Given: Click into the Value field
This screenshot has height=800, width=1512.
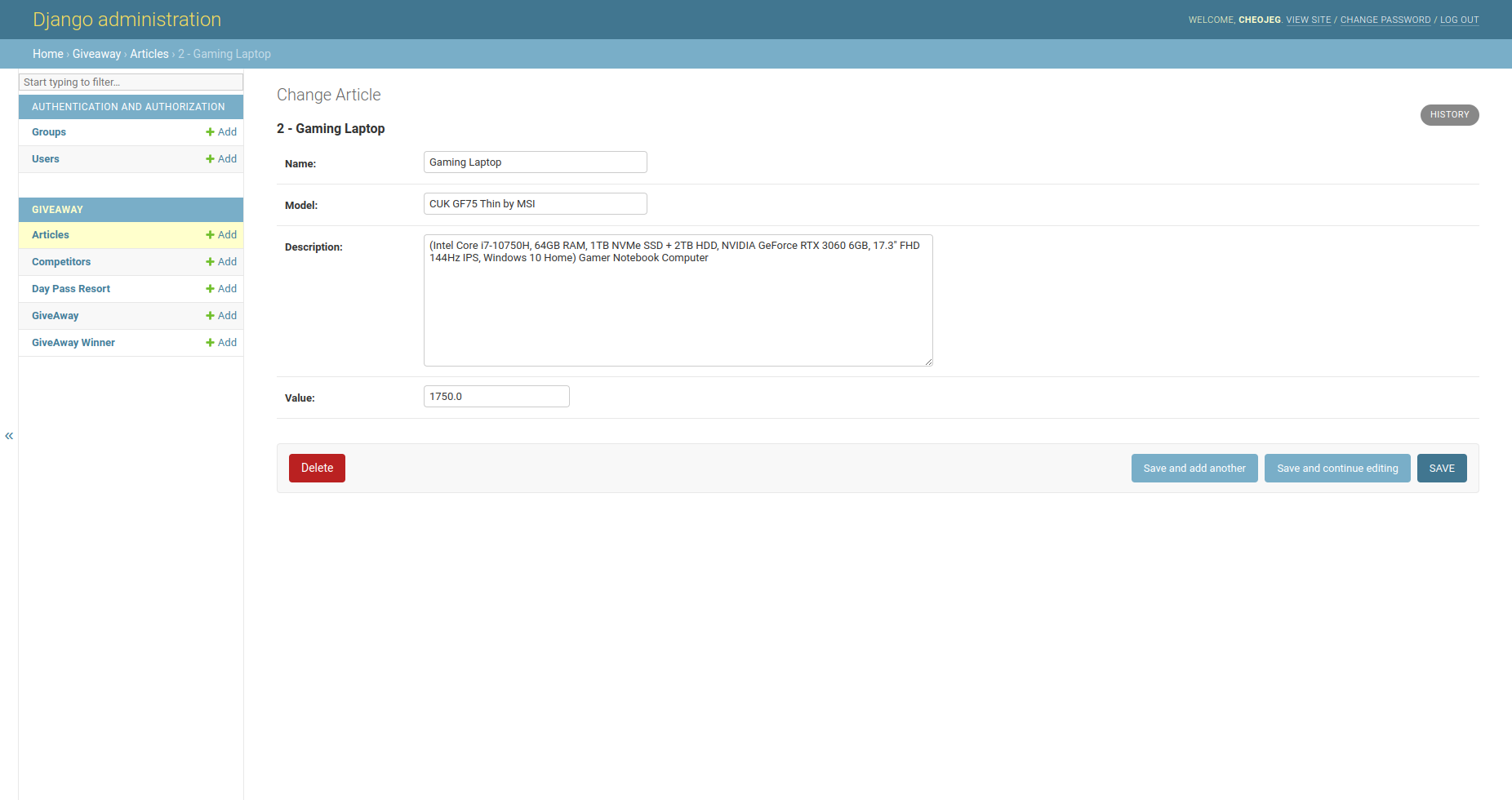Looking at the screenshot, I should [496, 397].
